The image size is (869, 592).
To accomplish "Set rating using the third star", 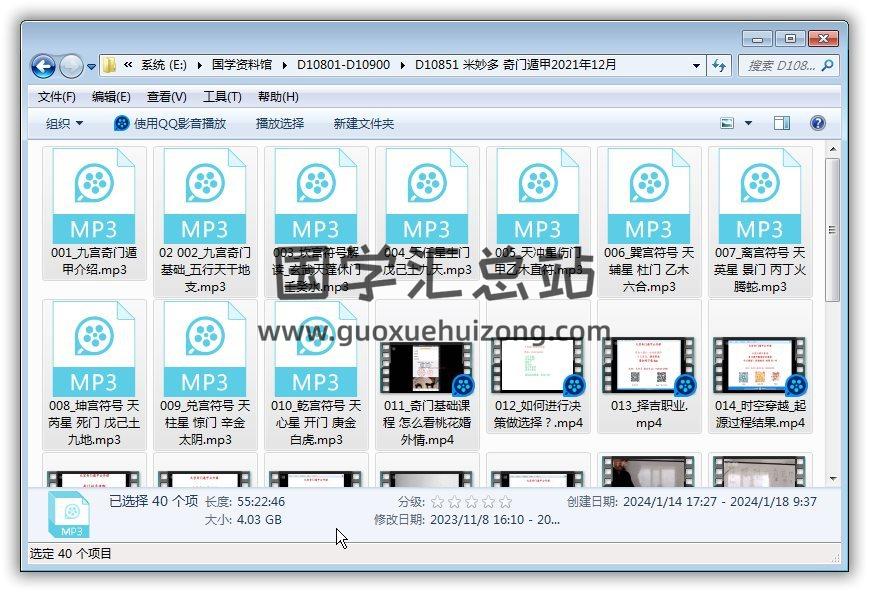I will [x=470, y=501].
